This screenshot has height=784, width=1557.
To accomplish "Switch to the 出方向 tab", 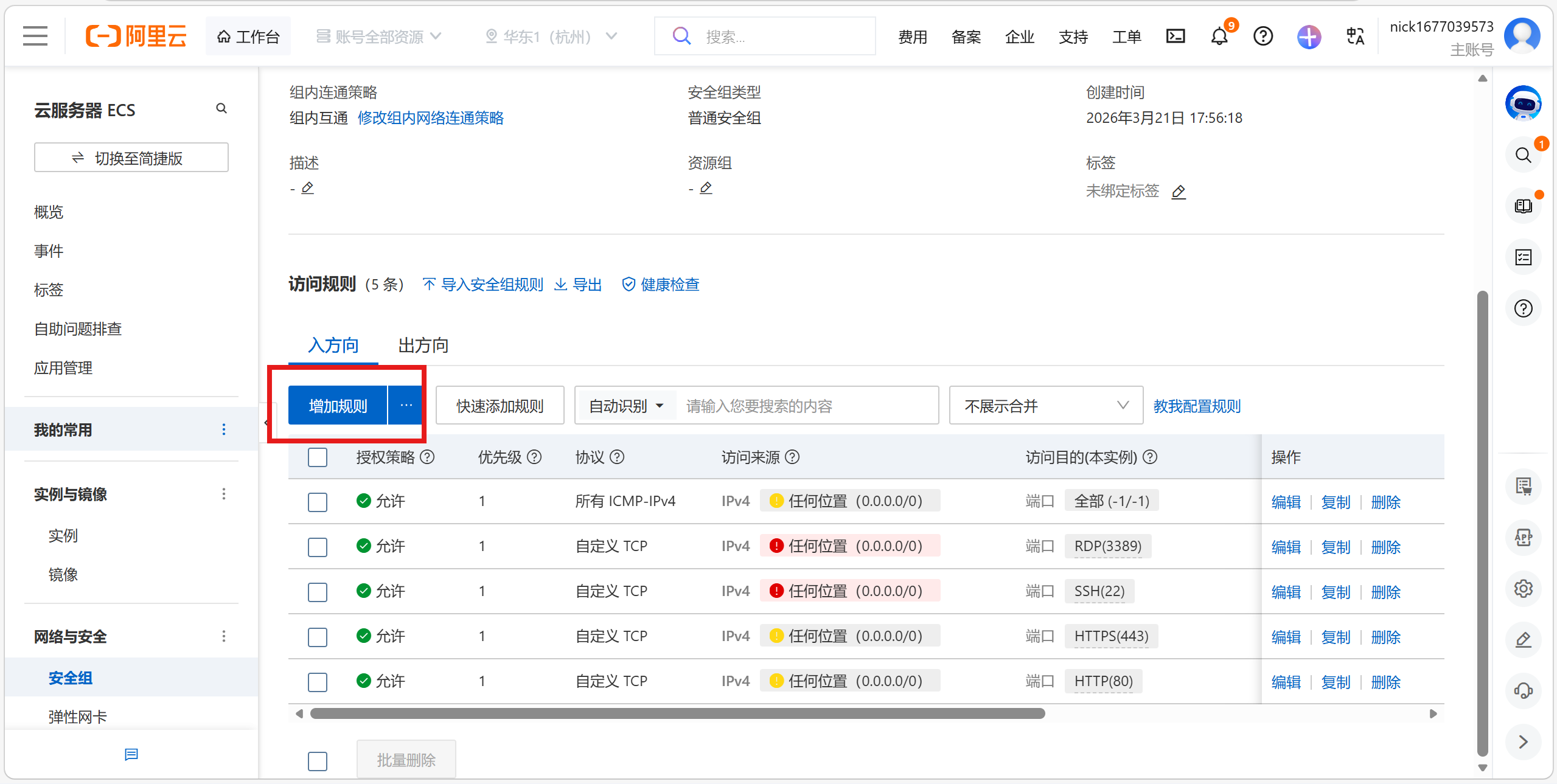I will click(x=423, y=345).
